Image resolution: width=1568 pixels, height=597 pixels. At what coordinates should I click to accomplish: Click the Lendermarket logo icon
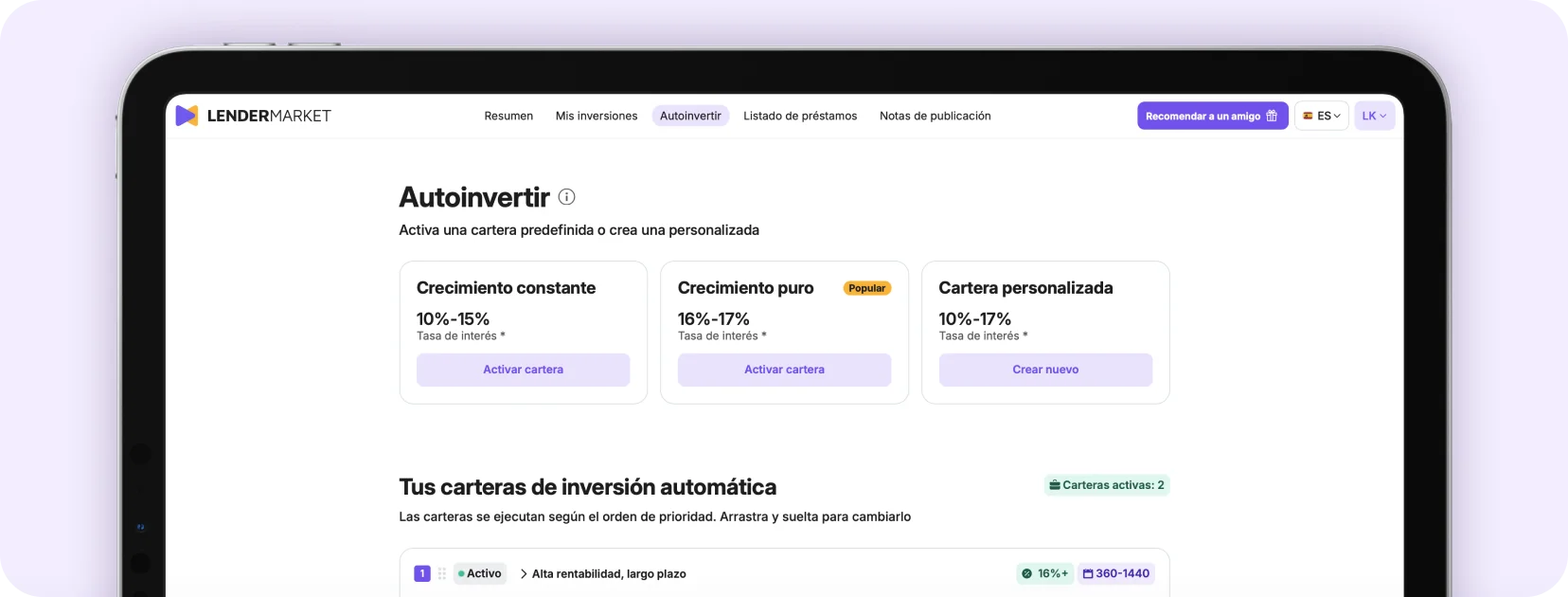187,116
